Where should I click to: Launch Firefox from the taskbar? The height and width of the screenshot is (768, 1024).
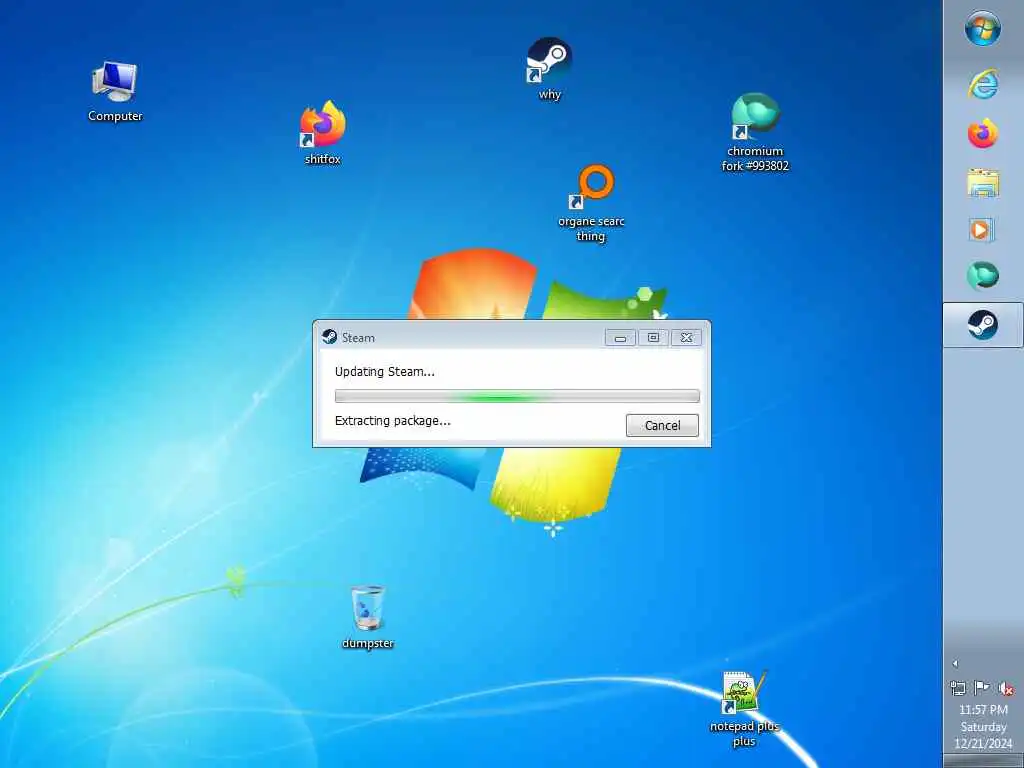coord(983,133)
